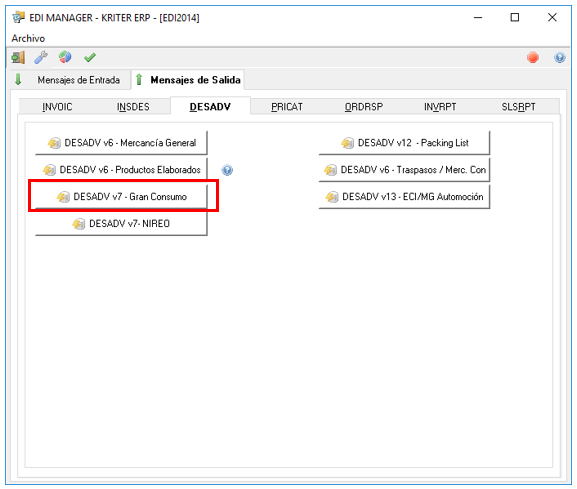
Task: Click the exit door toolbar icon
Action: pyautogui.click(x=18, y=57)
